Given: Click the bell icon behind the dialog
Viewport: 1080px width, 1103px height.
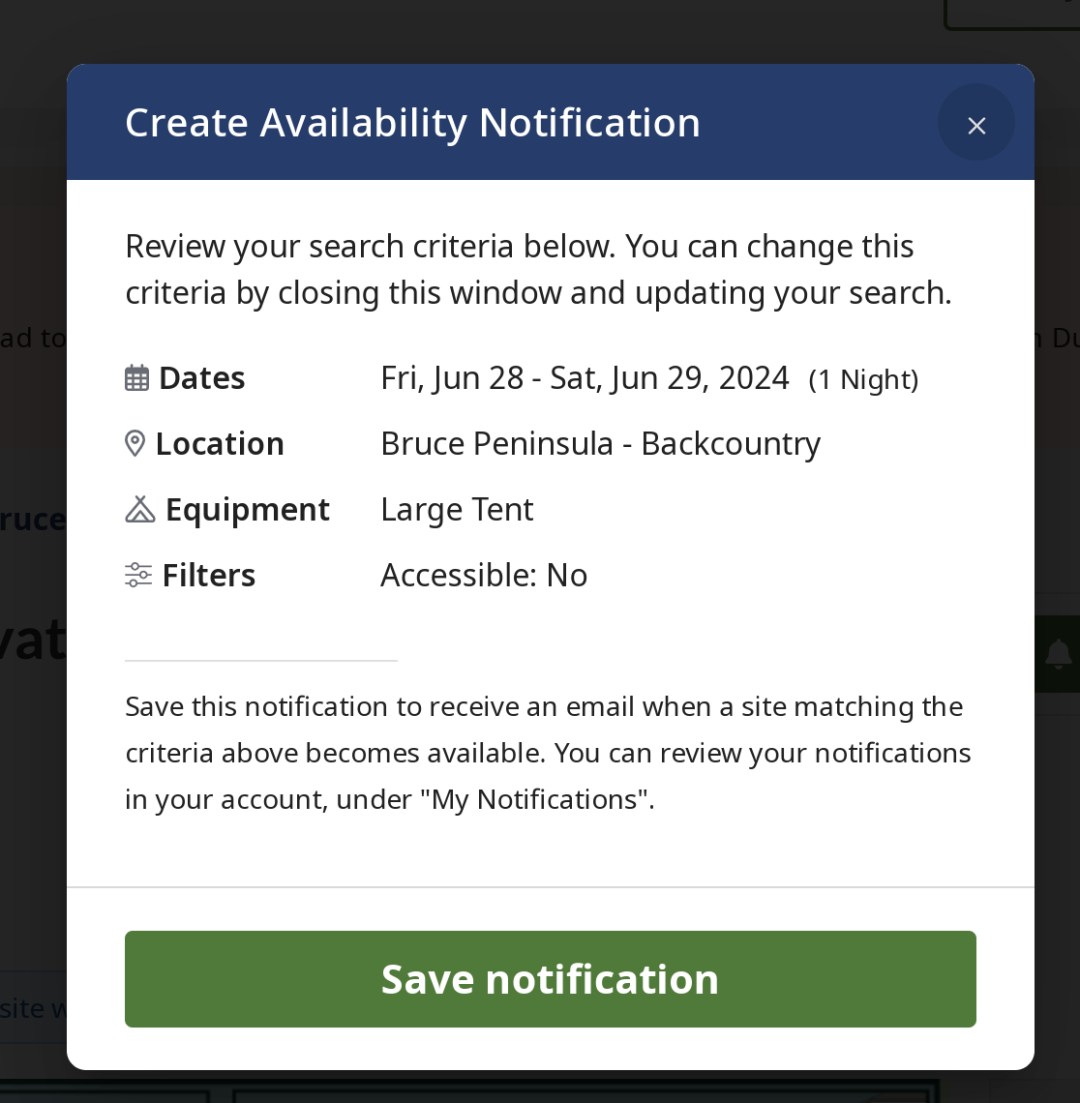Looking at the screenshot, I should point(1058,653).
